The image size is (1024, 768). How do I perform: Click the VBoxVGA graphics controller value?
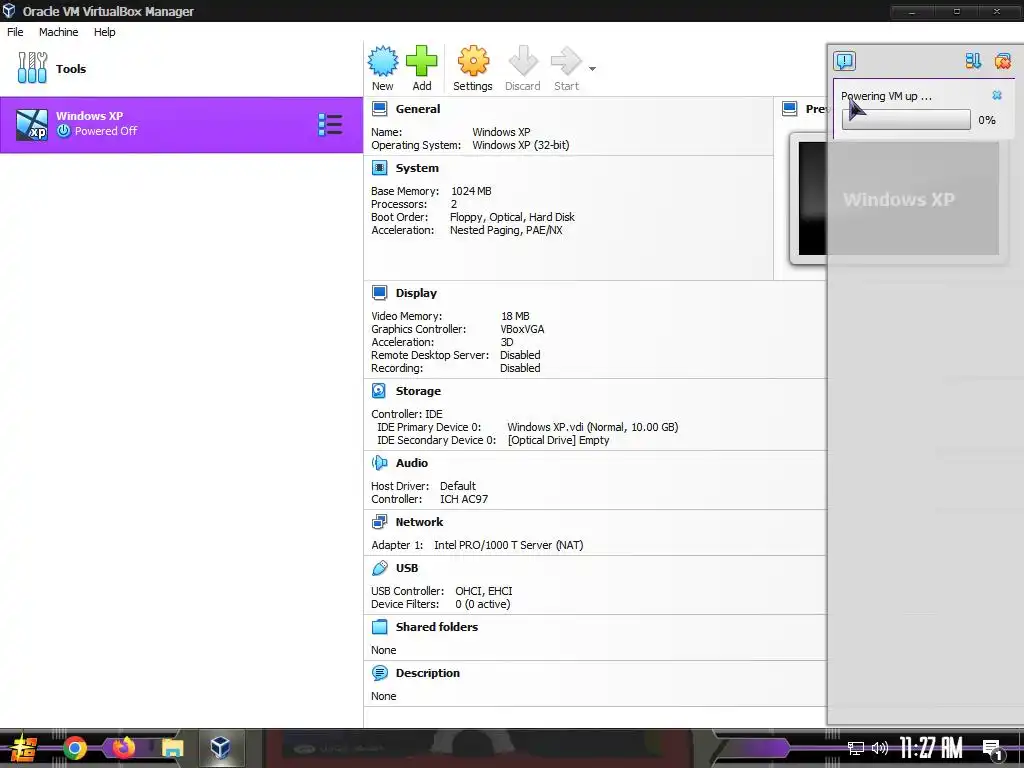[x=522, y=329]
